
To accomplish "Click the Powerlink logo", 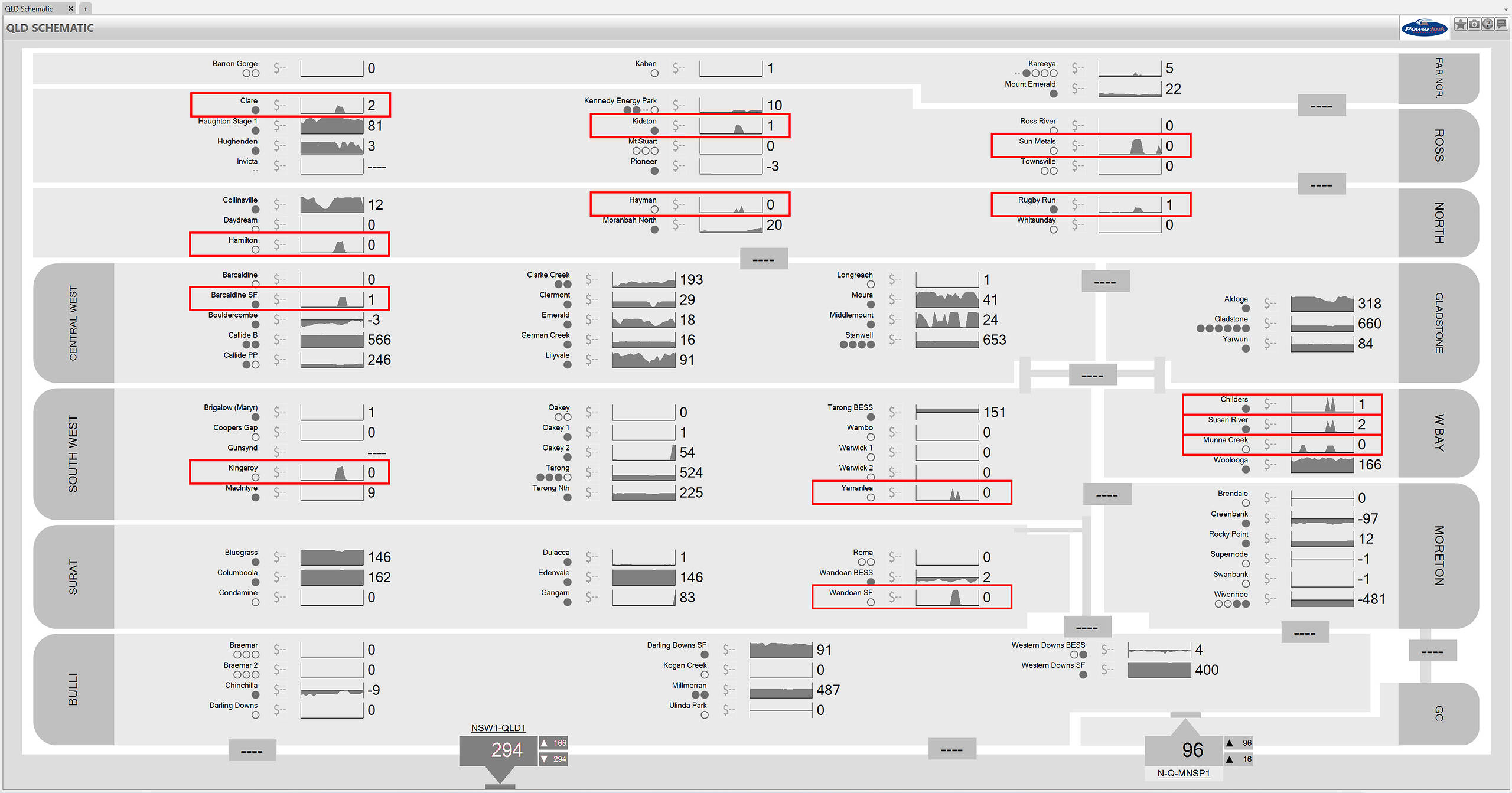I will click(x=1424, y=28).
